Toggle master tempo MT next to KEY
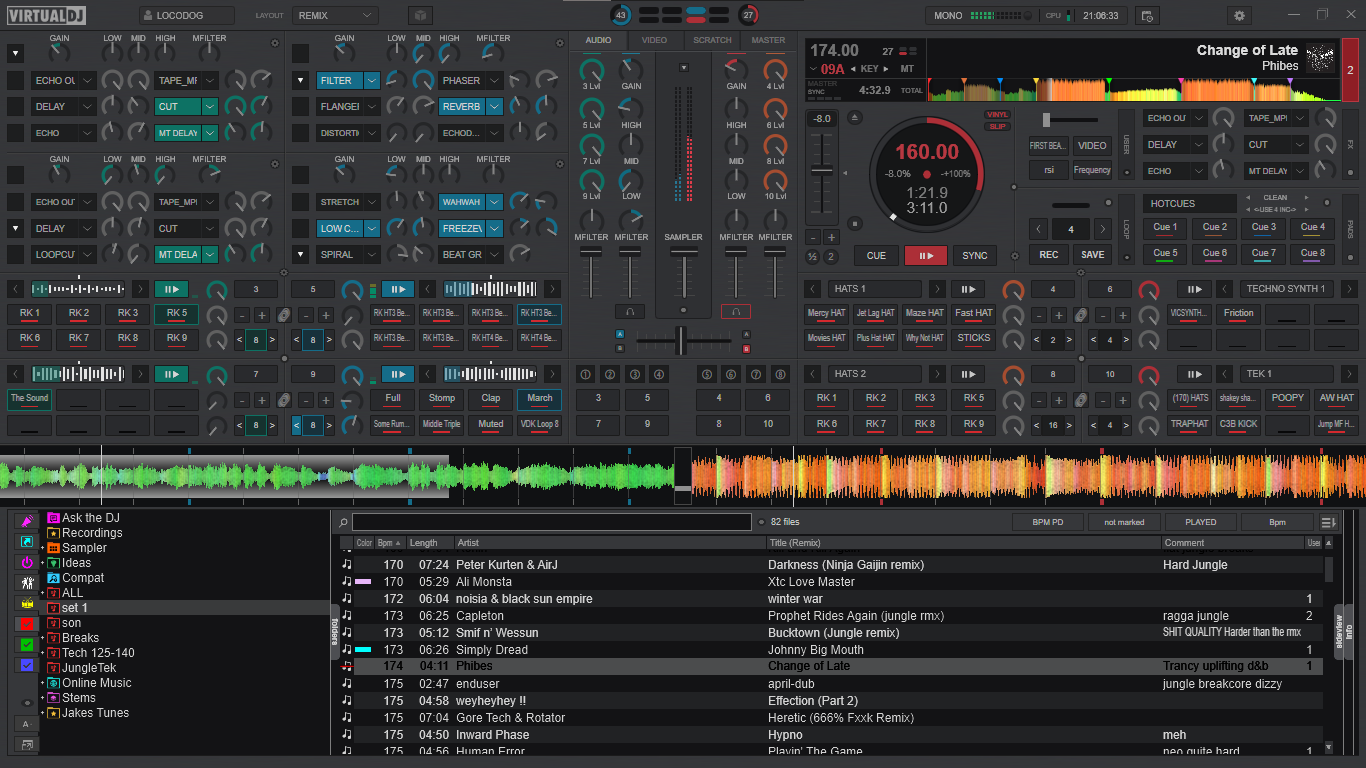 click(906, 69)
